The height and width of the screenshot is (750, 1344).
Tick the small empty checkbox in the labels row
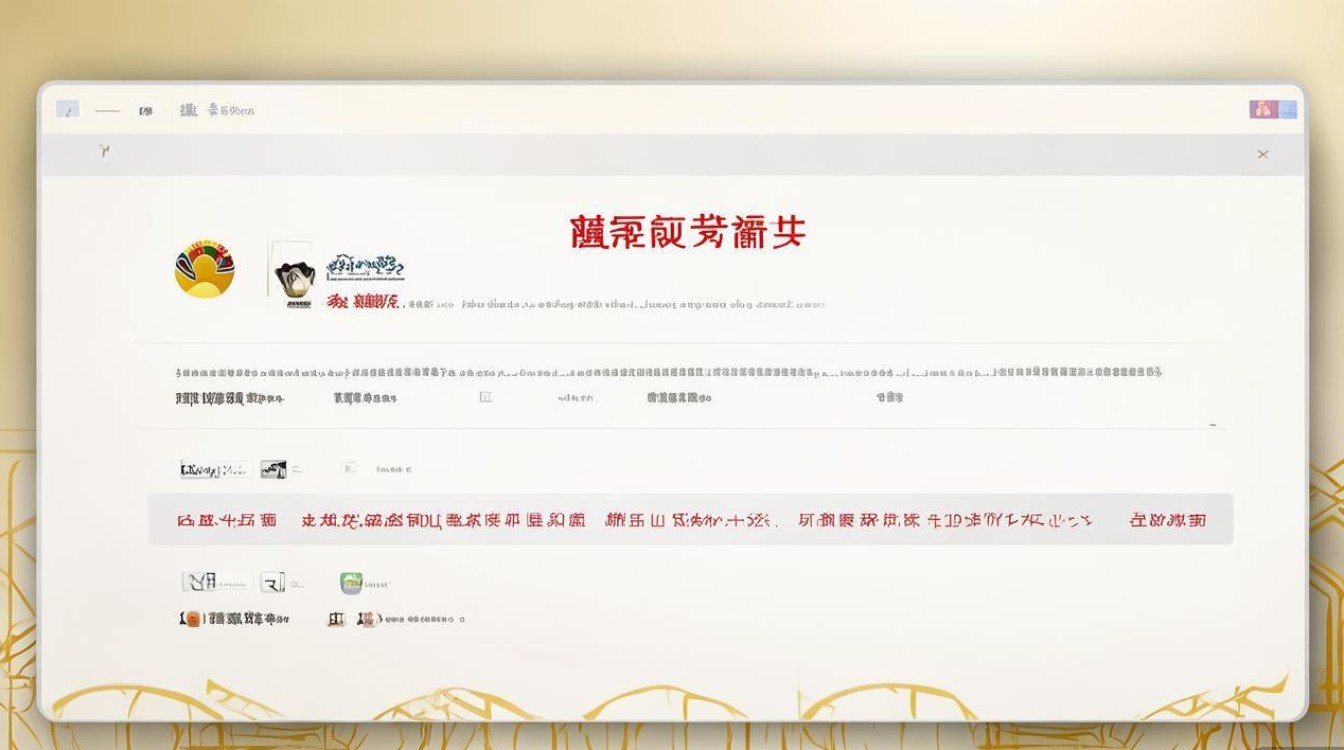(486, 397)
